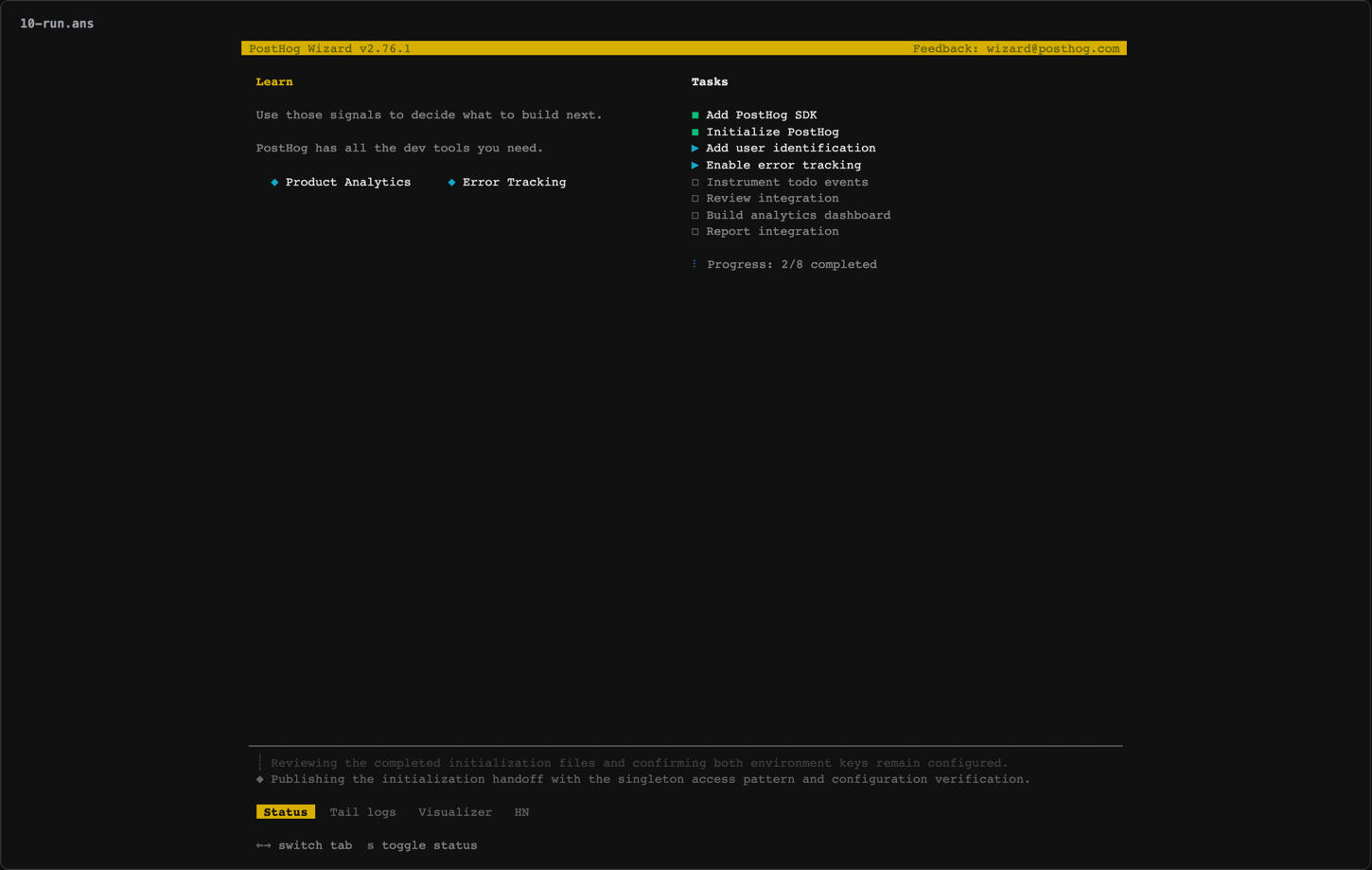Click the Add PostHog SDK task text
Screen dimensions: 1372x870
(762, 115)
